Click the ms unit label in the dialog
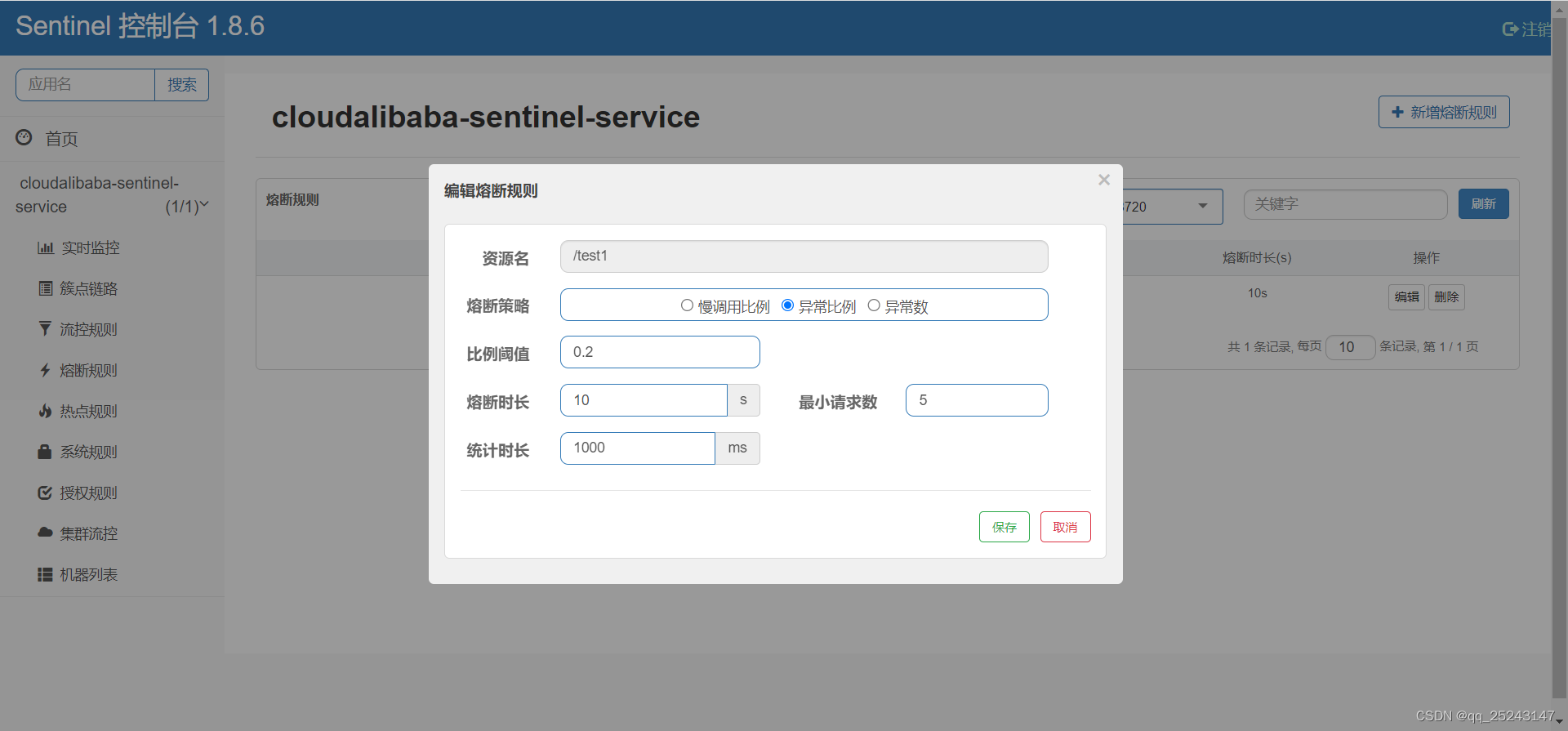Viewport: 1568px width, 731px height. (737, 448)
